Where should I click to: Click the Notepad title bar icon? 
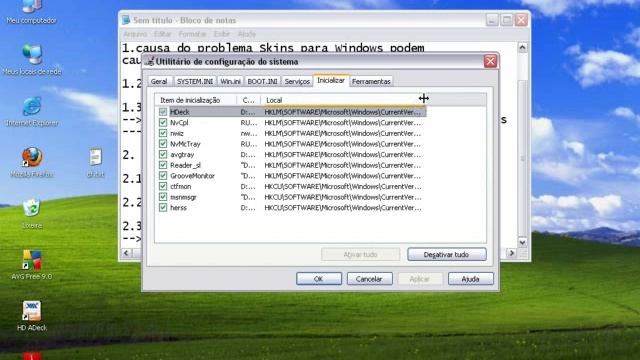126,20
